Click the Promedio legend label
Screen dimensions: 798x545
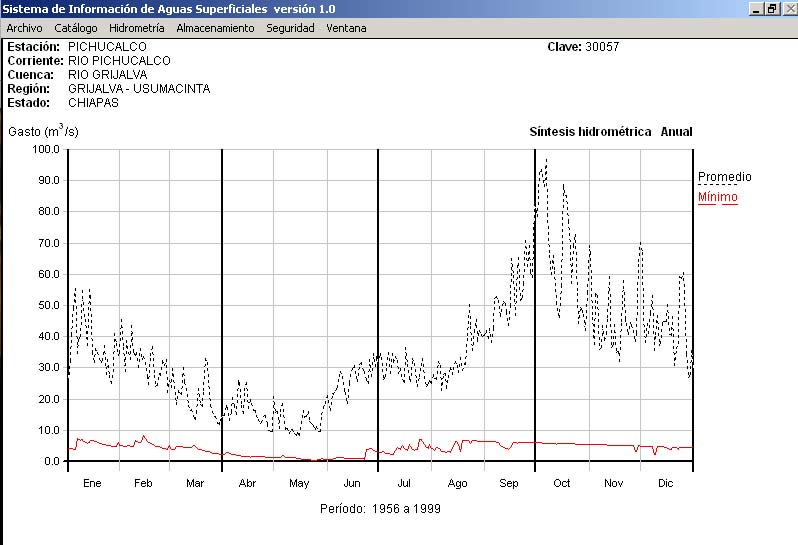coord(724,177)
